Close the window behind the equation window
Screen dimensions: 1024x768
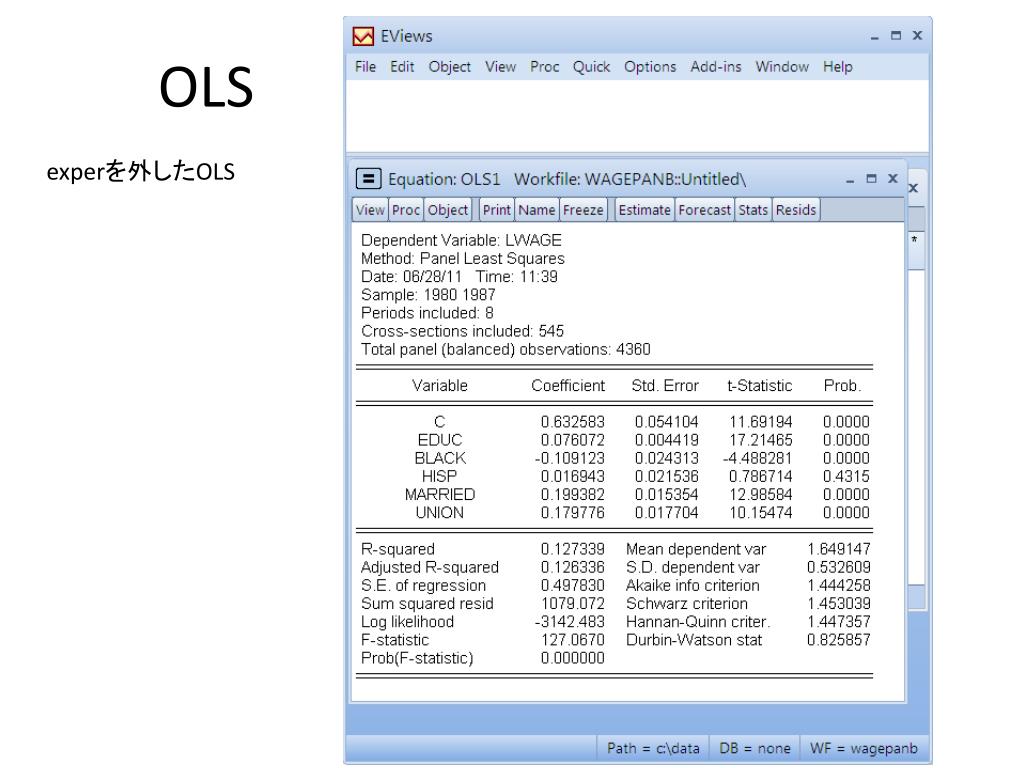coord(914,188)
